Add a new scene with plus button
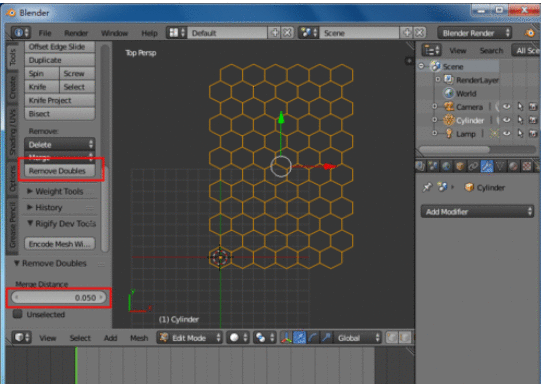541x384 pixels. (407, 33)
